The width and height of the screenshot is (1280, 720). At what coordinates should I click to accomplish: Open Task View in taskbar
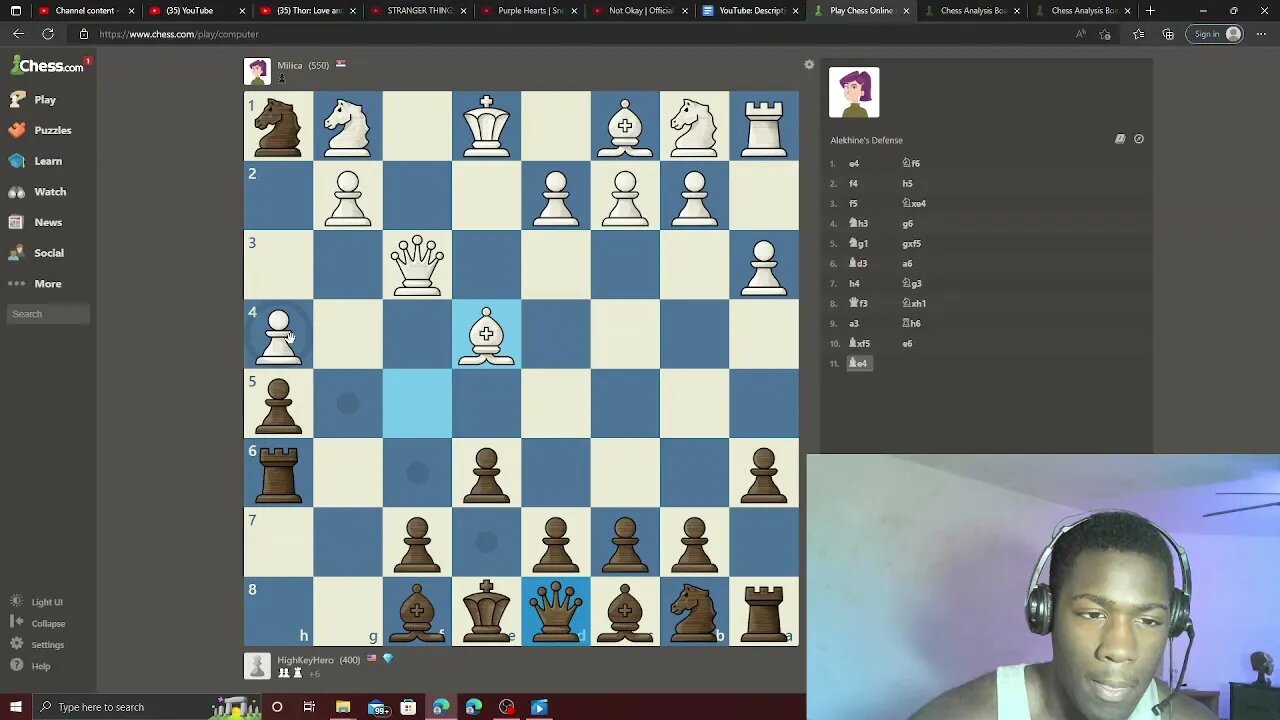(309, 707)
